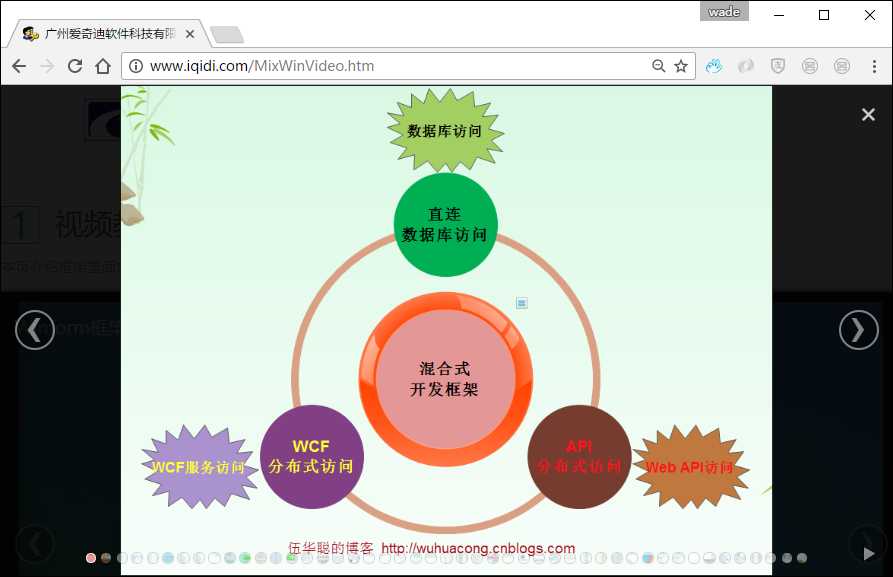Click the zoom magnifier in the address bar
Viewport: 893px width, 577px height.
[x=657, y=65]
